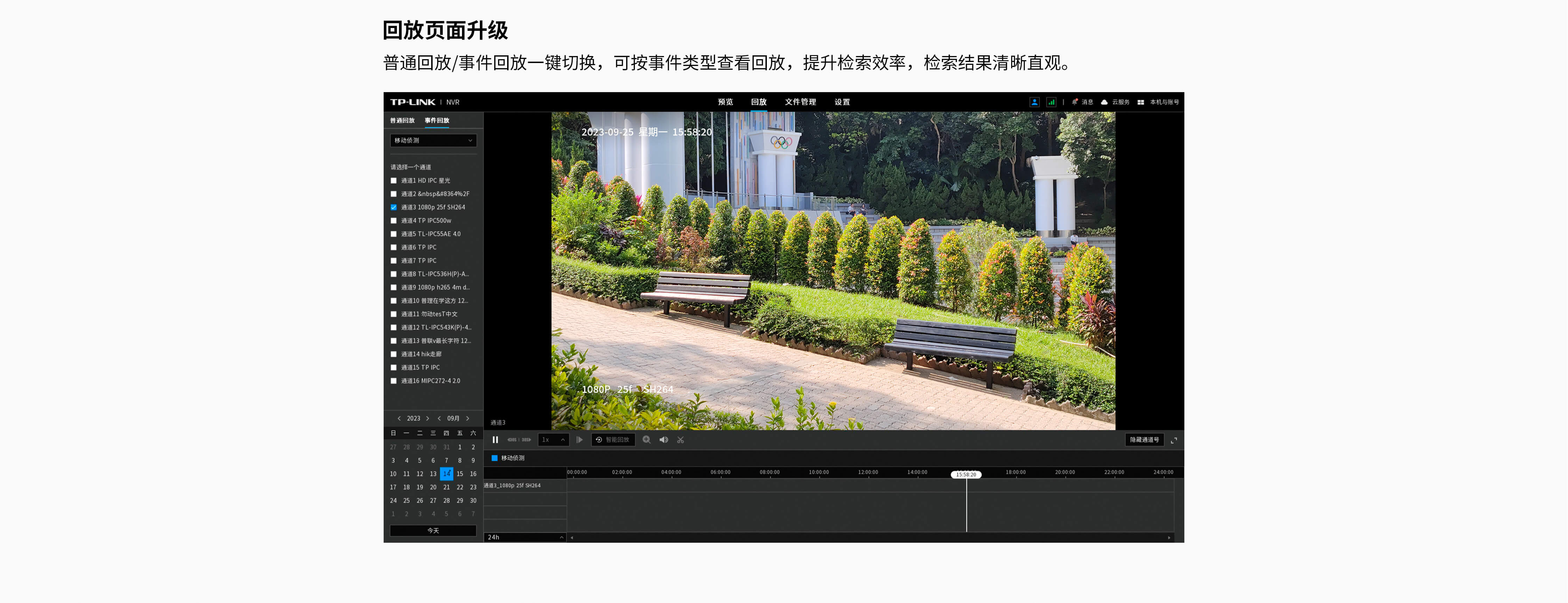The height and width of the screenshot is (603, 1568).
Task: Check the 通道1 HD IPC 星光 checkbox
Action: 394,180
